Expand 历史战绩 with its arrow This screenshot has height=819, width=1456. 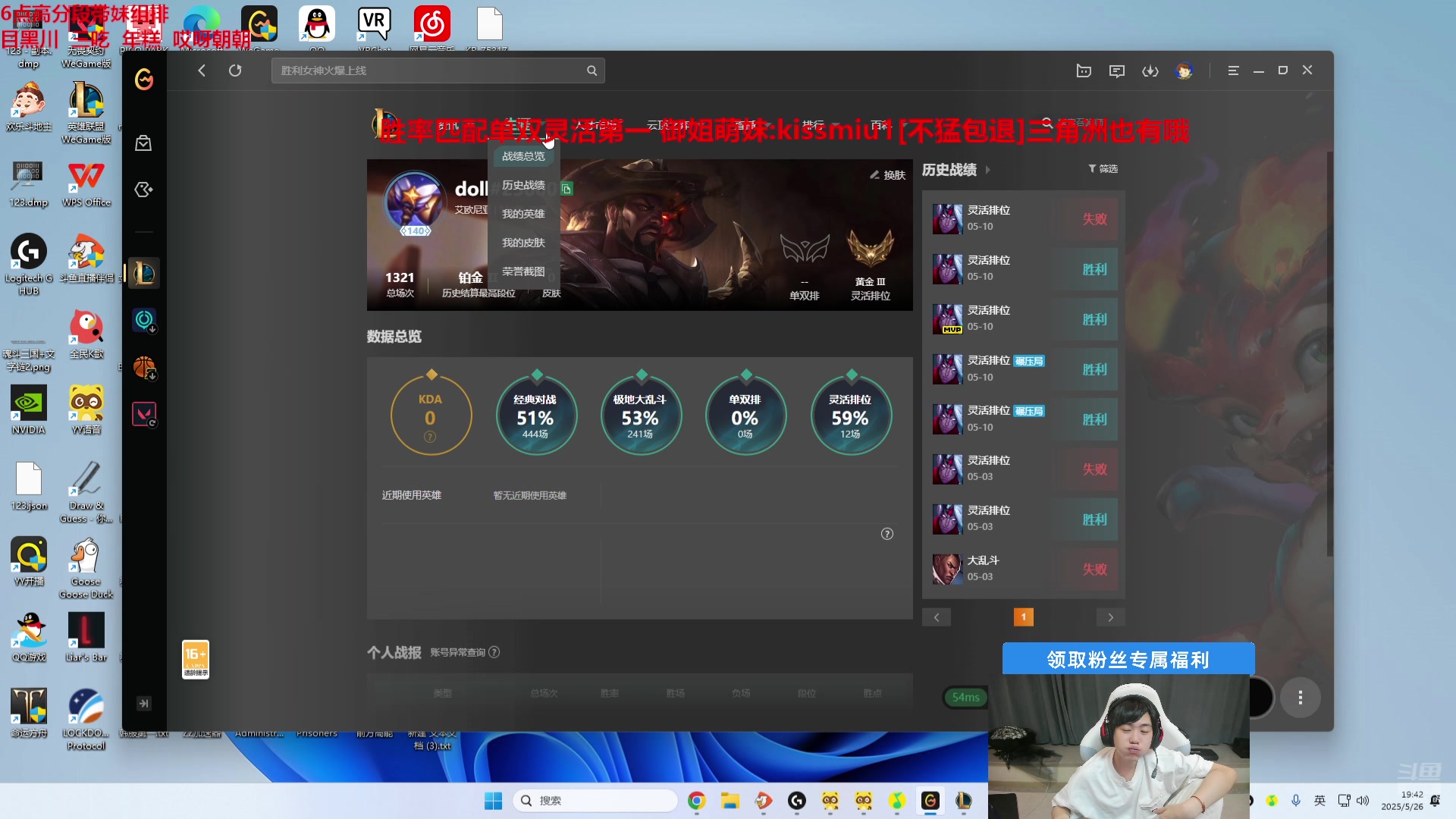tap(987, 170)
